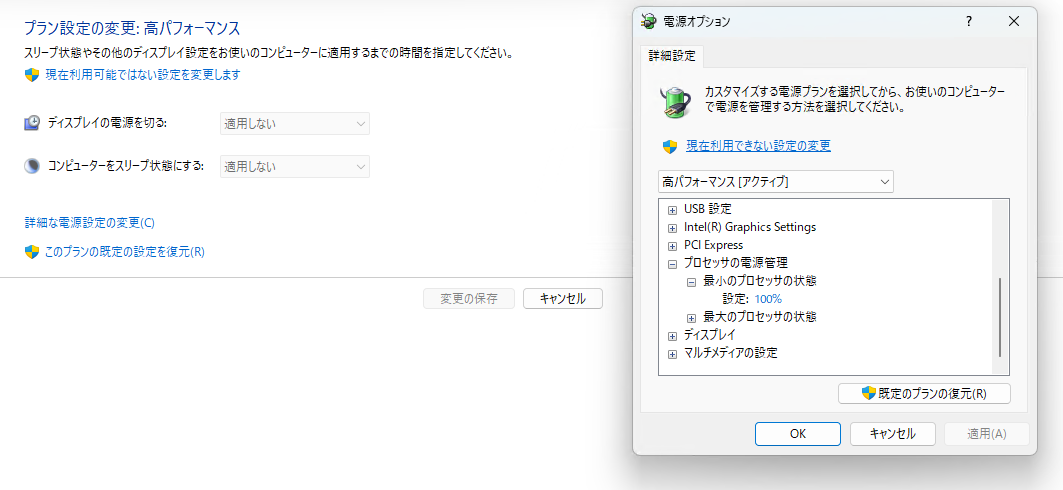
Task: Click the help question mark in 電源オプション
Action: (x=969, y=21)
